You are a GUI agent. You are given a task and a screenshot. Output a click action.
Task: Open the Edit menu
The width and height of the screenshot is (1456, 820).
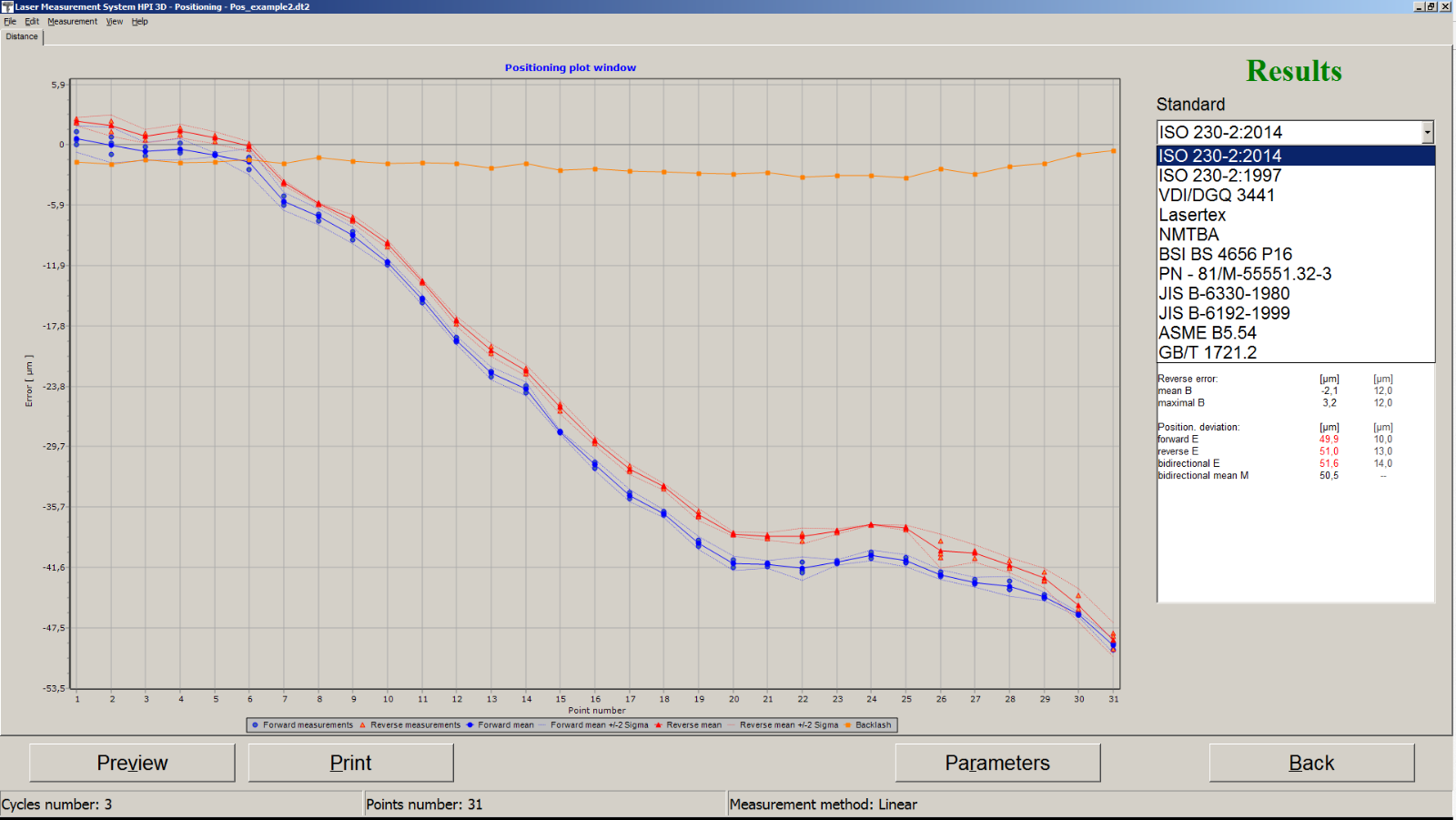pos(32,21)
